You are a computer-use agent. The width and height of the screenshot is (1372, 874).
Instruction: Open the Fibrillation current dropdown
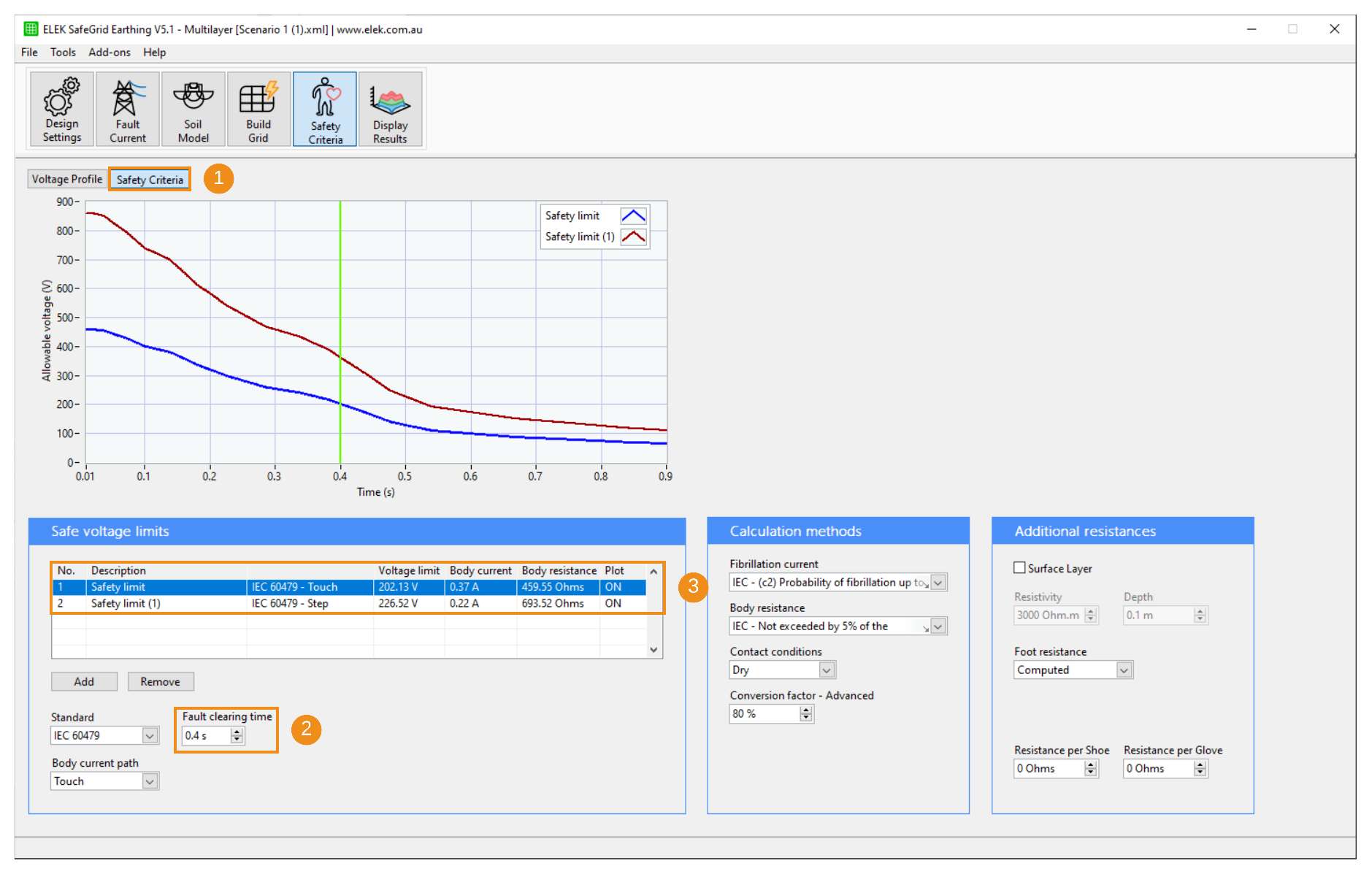[938, 582]
